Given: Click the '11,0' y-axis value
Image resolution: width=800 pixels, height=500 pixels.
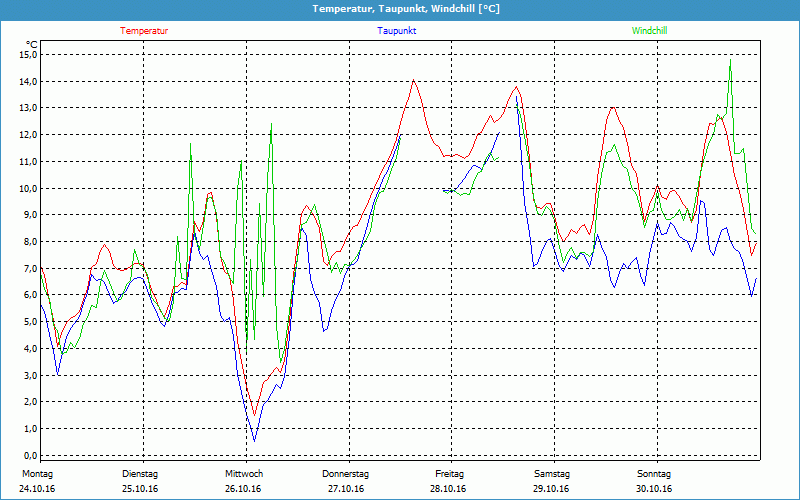Looking at the screenshot, I should click(28, 161).
